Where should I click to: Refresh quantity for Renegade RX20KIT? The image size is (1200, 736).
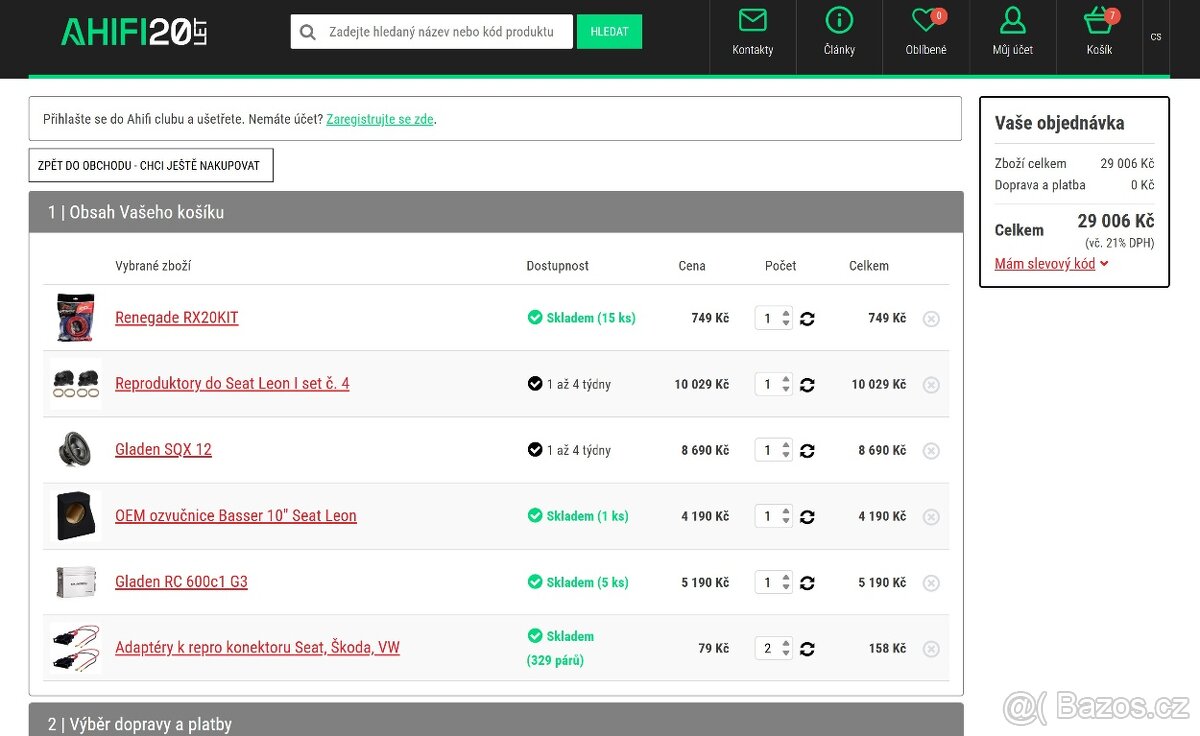tap(807, 319)
